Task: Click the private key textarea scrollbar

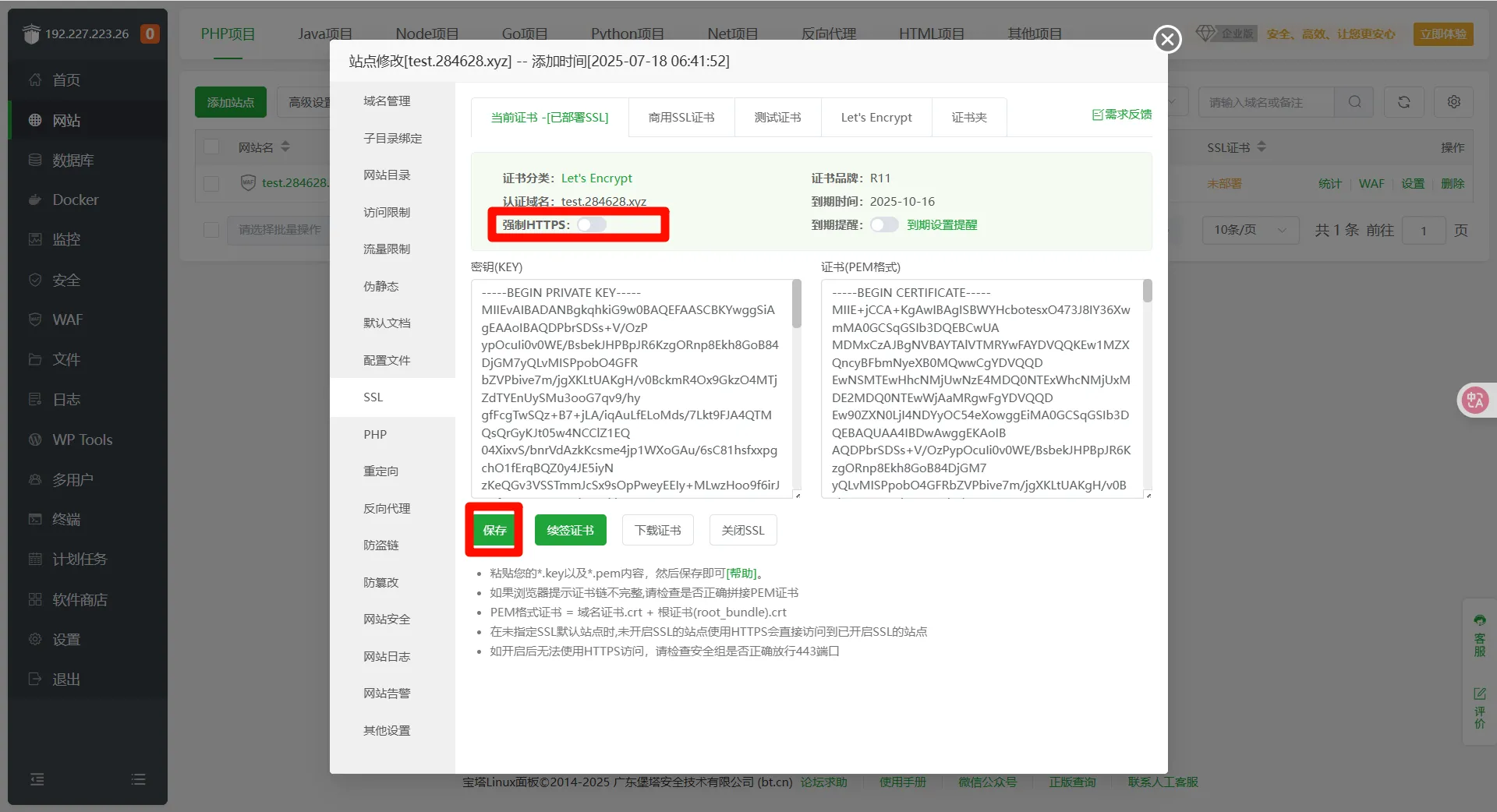Action: [x=796, y=304]
